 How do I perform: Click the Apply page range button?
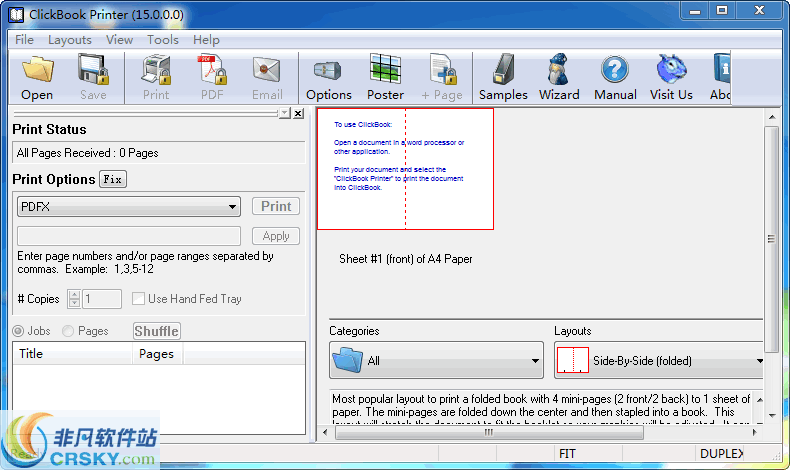(276, 236)
